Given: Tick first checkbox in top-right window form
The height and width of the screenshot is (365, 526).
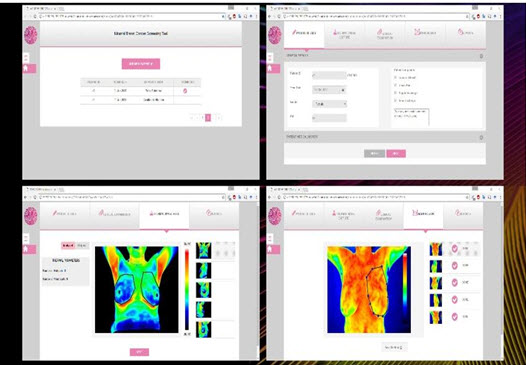Looking at the screenshot, I should [396, 77].
